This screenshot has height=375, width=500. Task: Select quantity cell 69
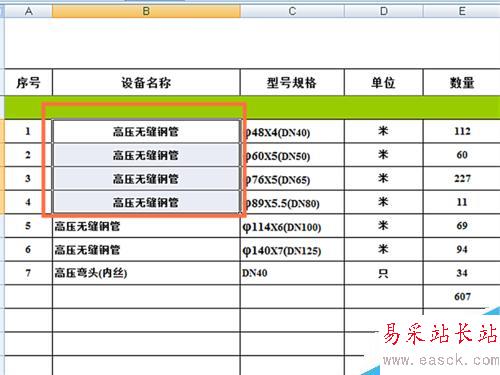pos(462,226)
